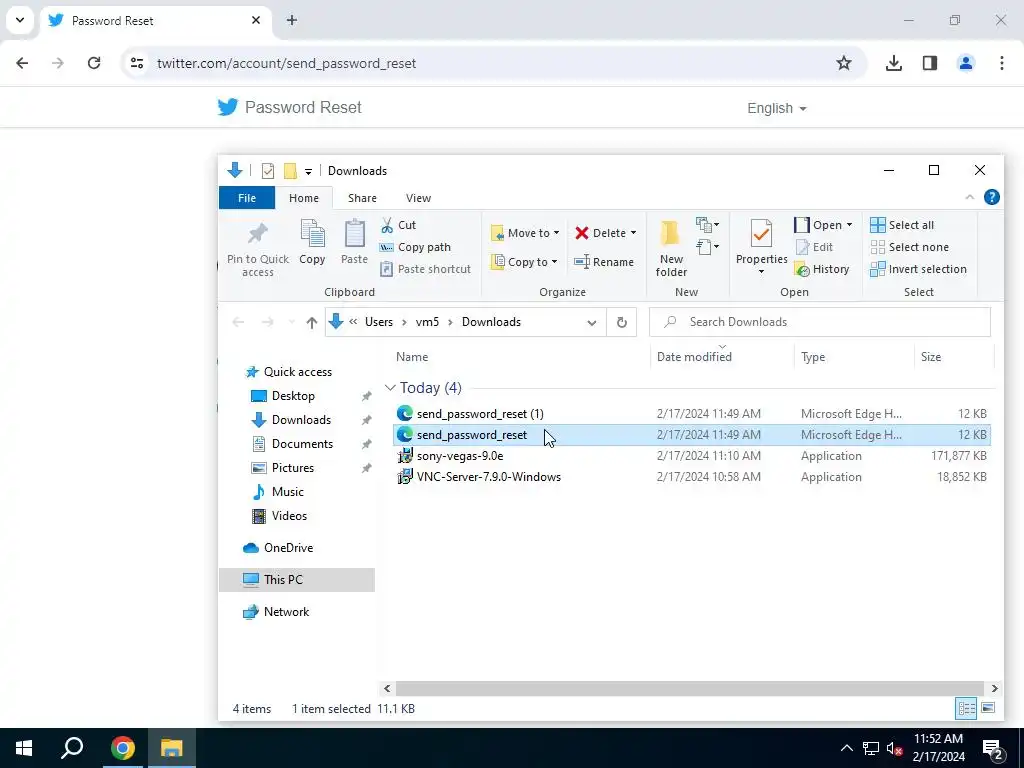Select the Home ribbon tab

click(x=304, y=198)
